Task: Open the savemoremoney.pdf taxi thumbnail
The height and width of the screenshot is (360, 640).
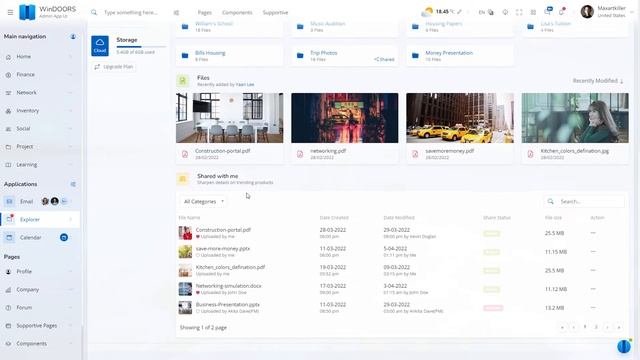Action: [x=460, y=118]
